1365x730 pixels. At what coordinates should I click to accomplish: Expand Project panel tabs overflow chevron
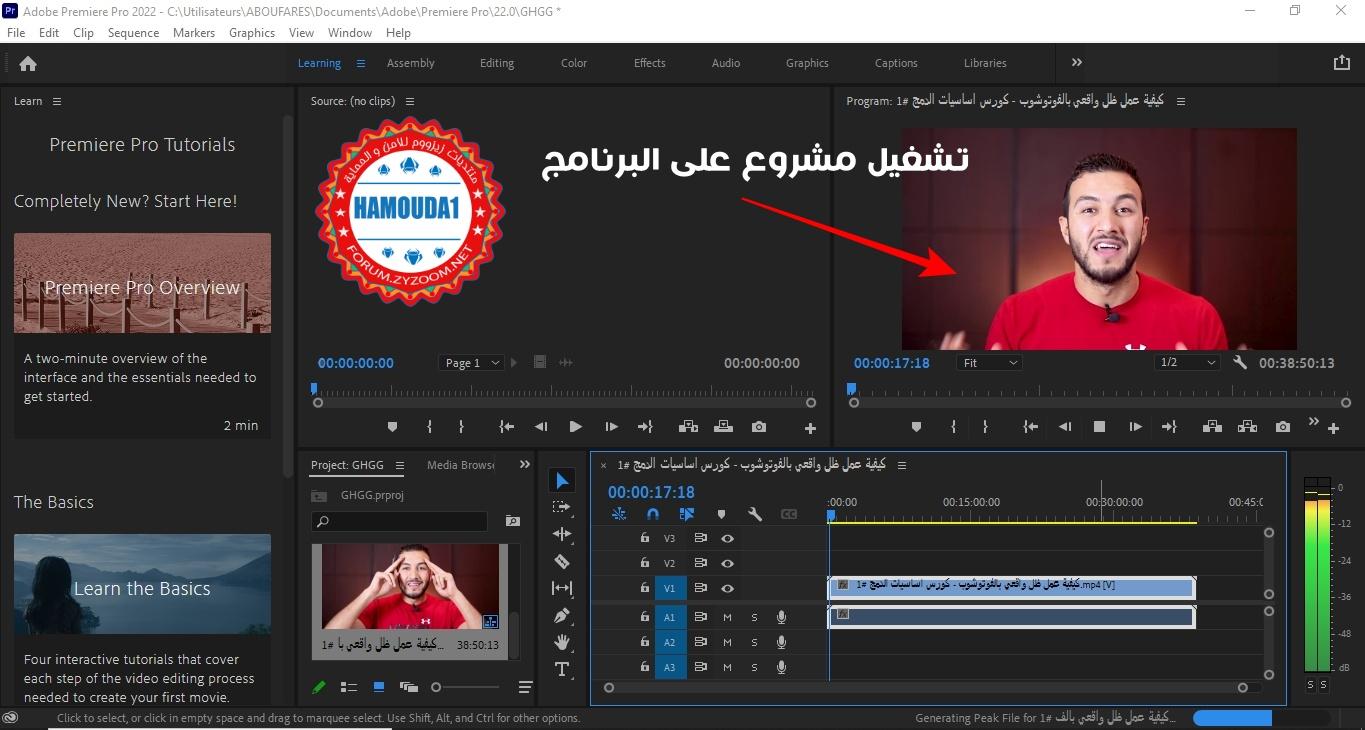[524, 464]
